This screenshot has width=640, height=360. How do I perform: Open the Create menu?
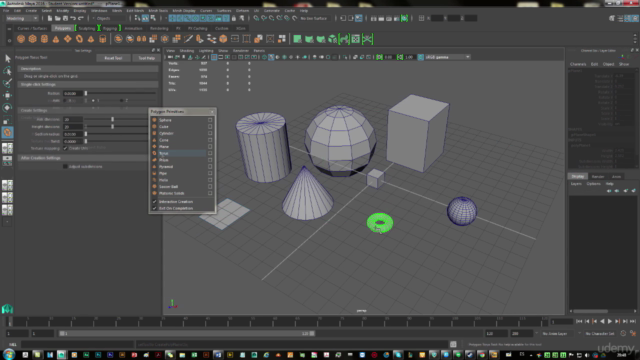[x=31, y=11]
